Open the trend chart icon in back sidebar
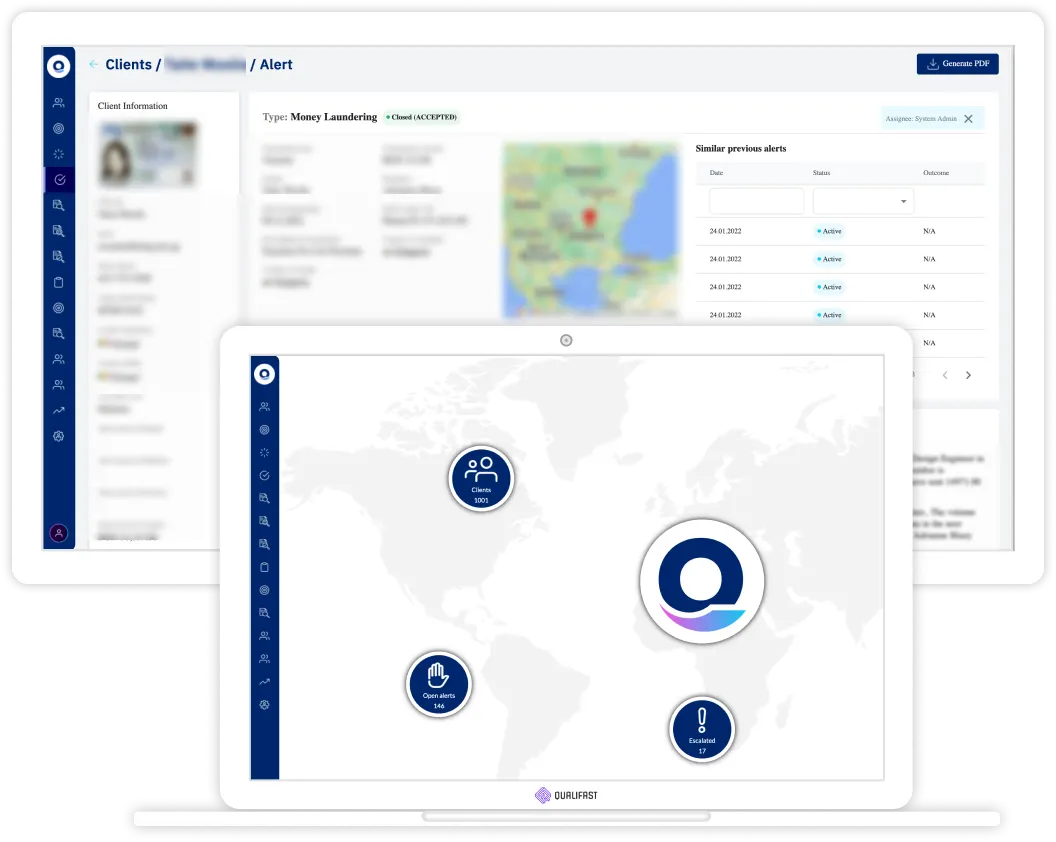 (x=59, y=410)
